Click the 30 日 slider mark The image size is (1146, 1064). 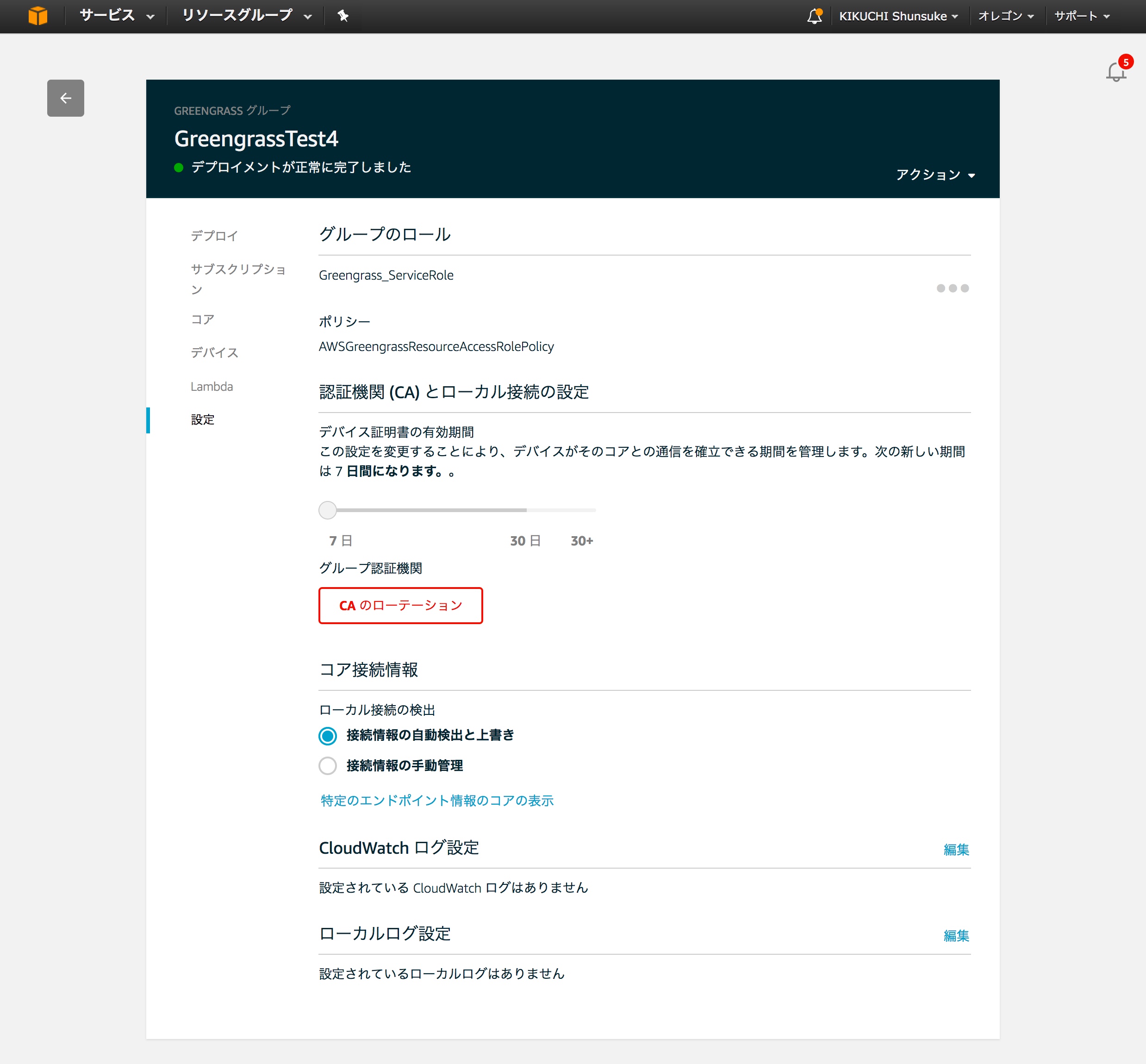[525, 541]
